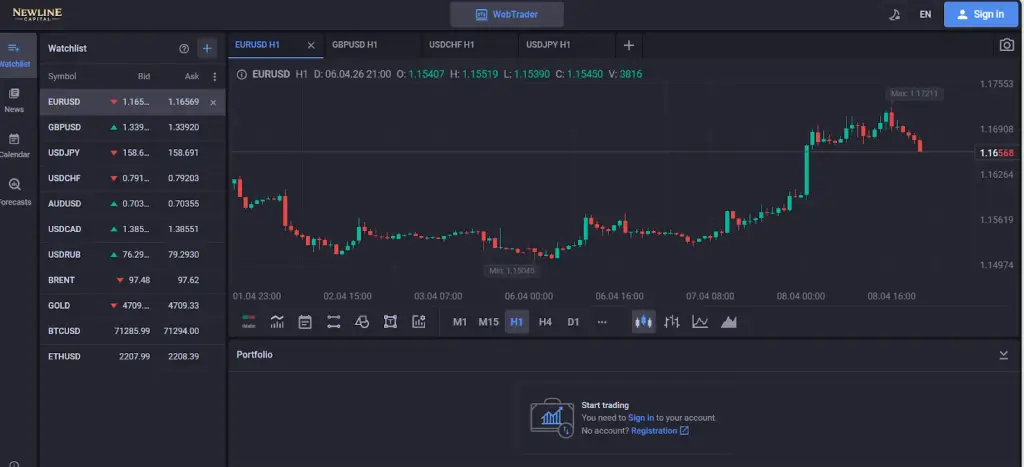This screenshot has height=467, width=1024.
Task: Close the EURUSD H1 chart tab
Action: tap(311, 45)
